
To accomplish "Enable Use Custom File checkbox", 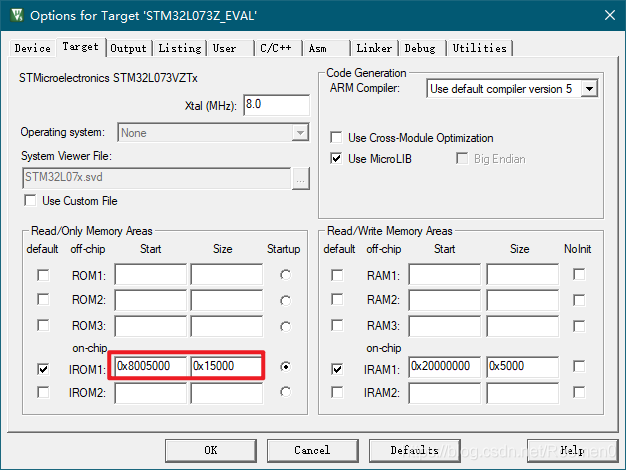I will (30, 200).
